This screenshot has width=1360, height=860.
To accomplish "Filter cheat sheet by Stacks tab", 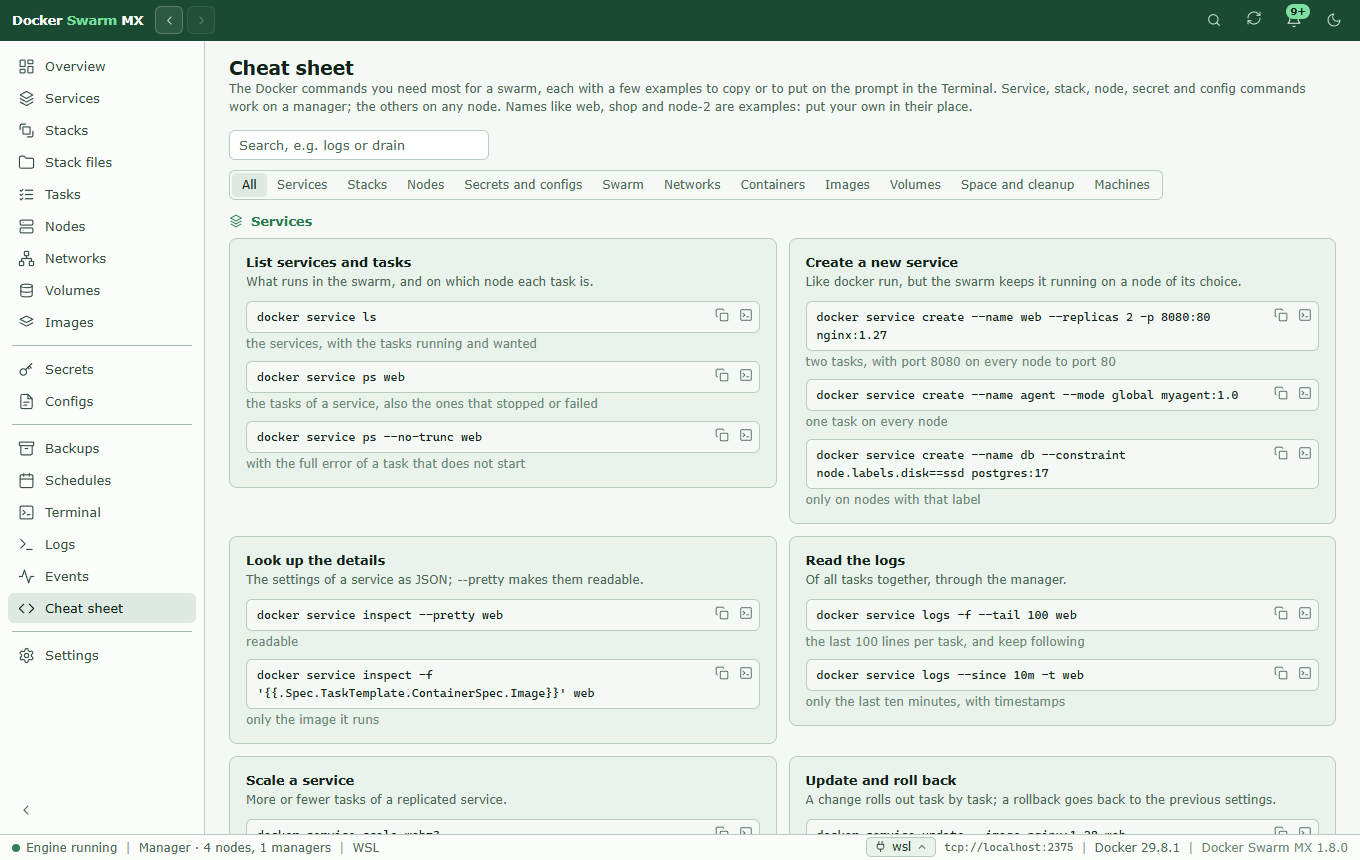I will coord(367,185).
